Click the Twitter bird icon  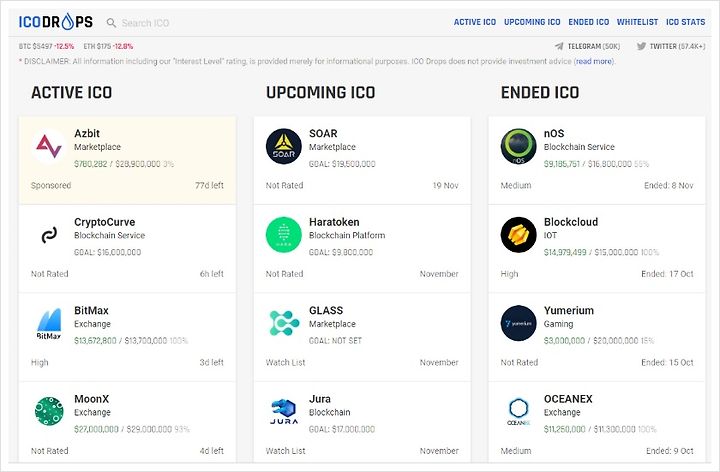[641, 46]
